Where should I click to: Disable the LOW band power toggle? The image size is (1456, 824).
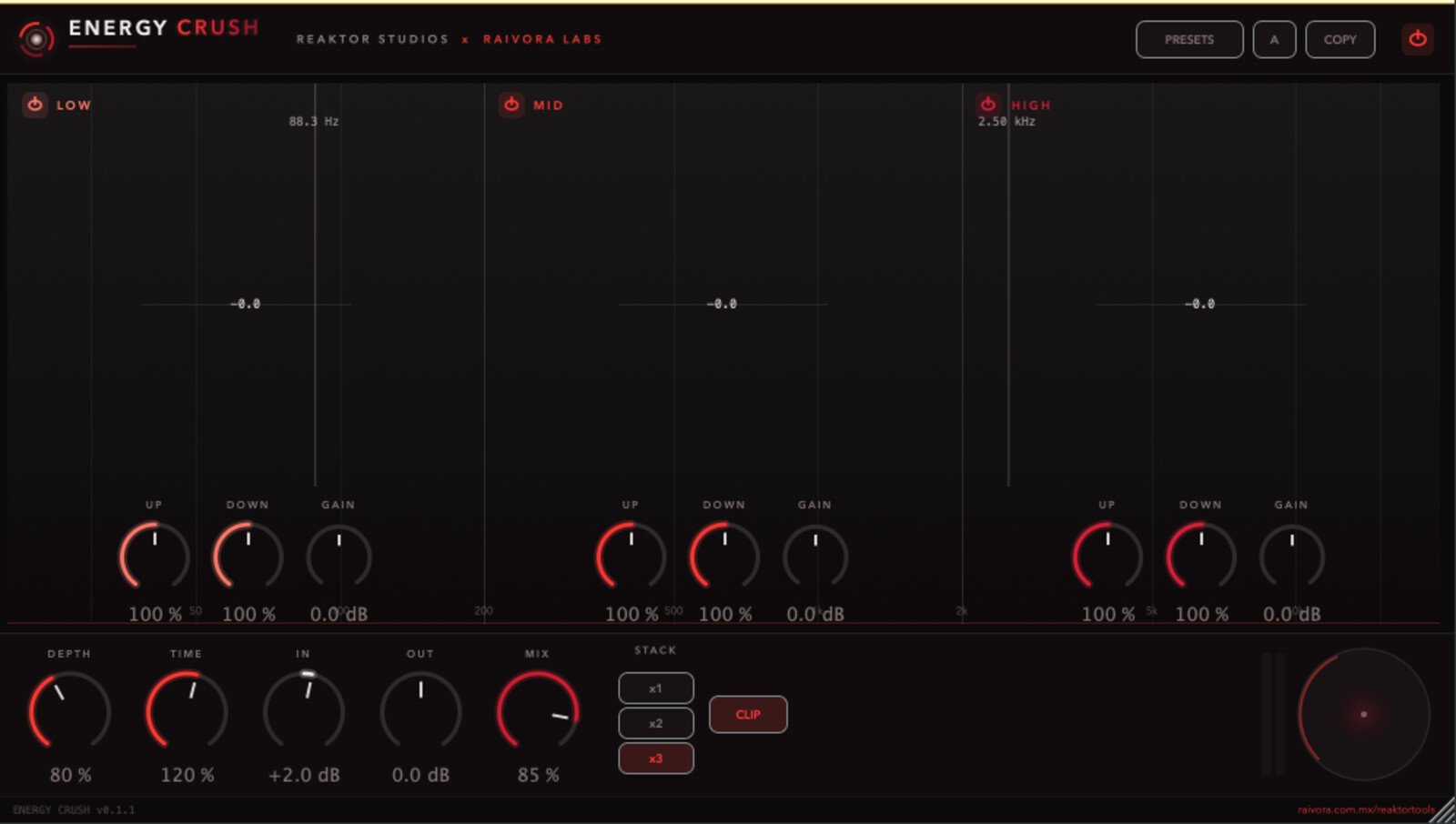pos(35,105)
